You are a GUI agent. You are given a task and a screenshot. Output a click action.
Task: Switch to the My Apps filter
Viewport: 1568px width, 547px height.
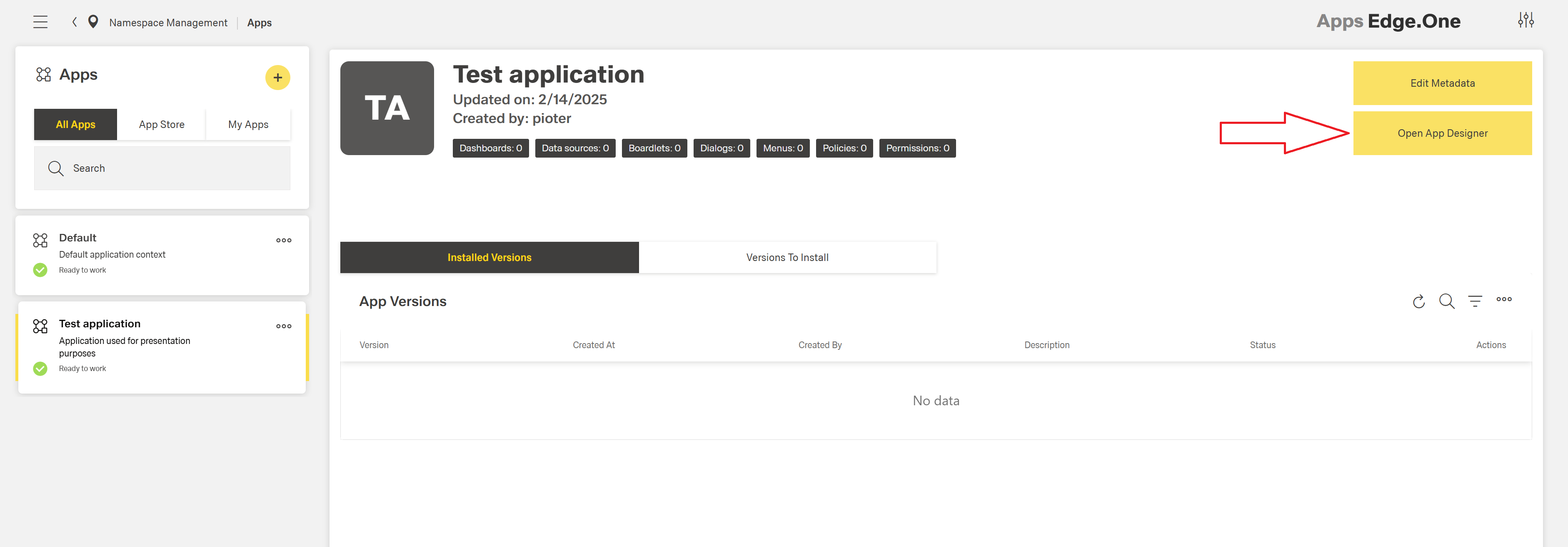(x=248, y=124)
